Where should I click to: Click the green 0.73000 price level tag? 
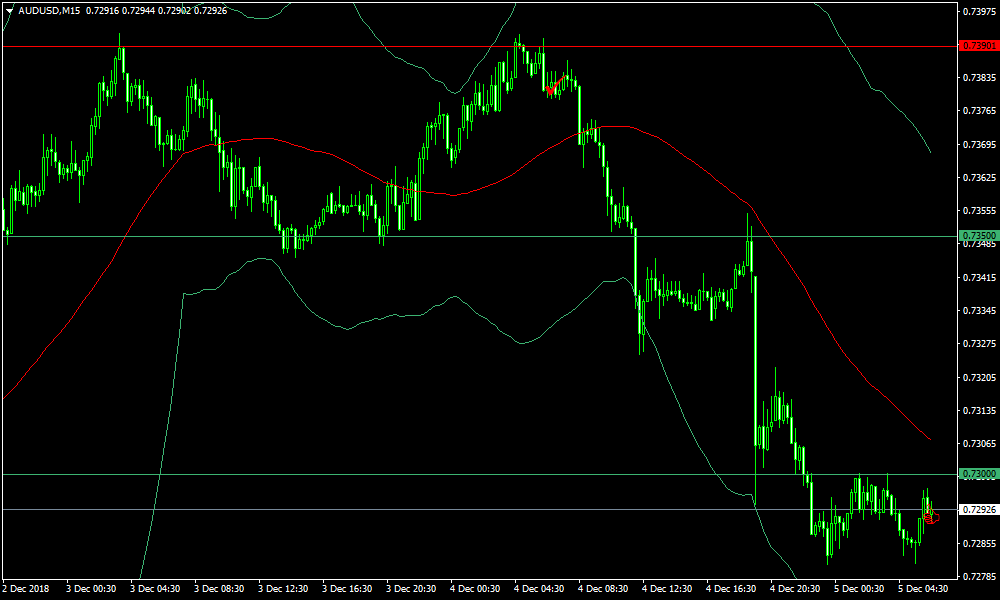[979, 474]
